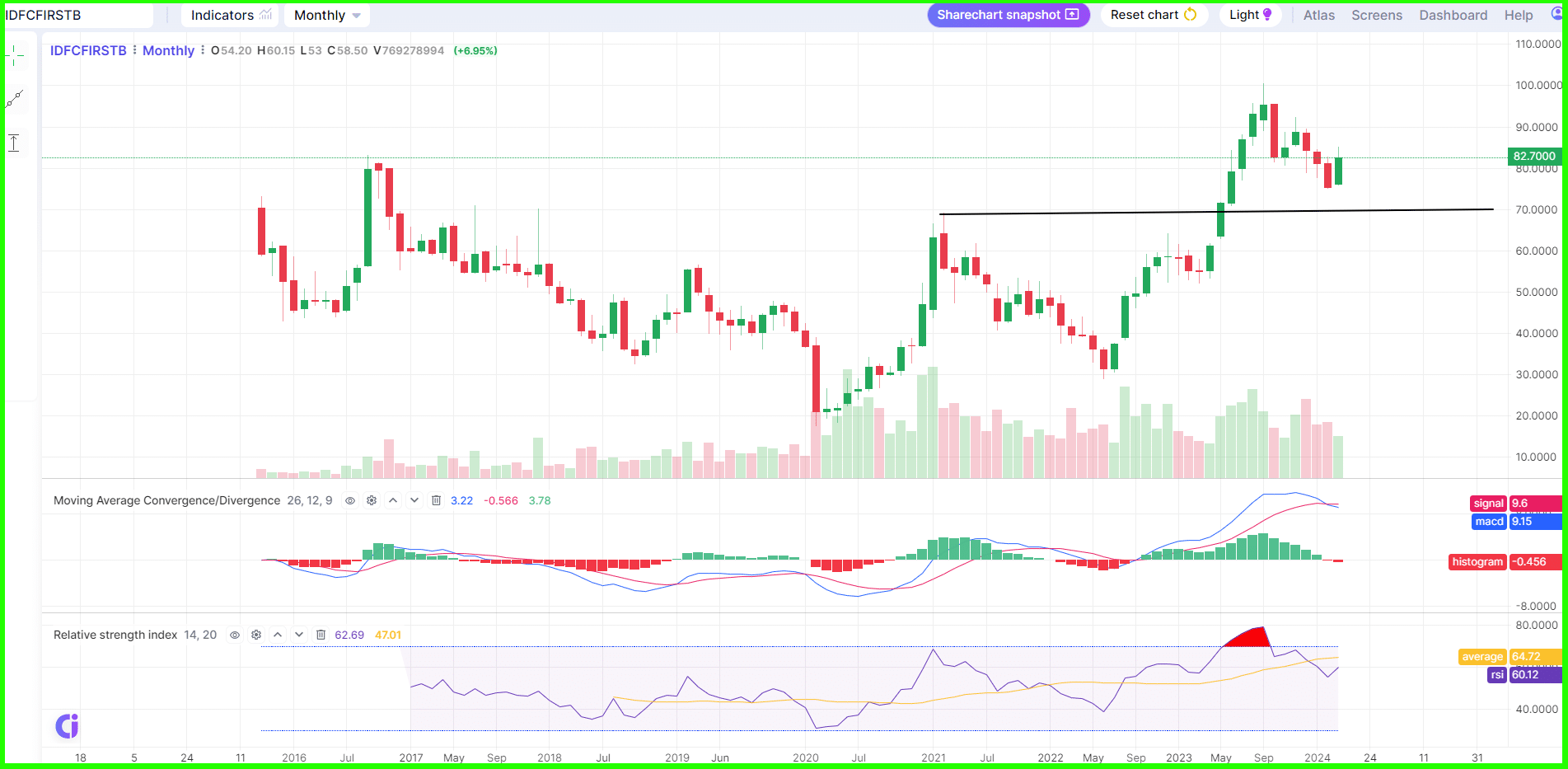Open the Dashboard menu
The width and height of the screenshot is (1568, 769).
point(1453,15)
